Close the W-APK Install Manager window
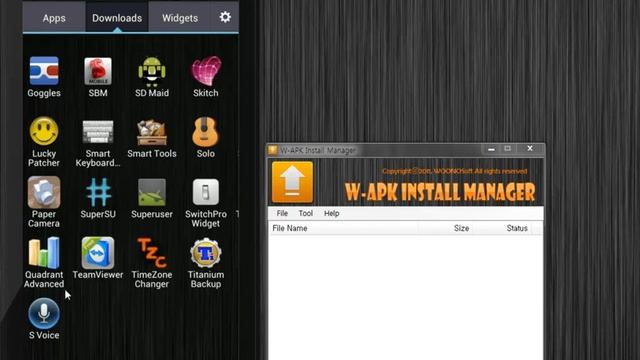Image resolution: width=640 pixels, height=360 pixels. click(530, 149)
